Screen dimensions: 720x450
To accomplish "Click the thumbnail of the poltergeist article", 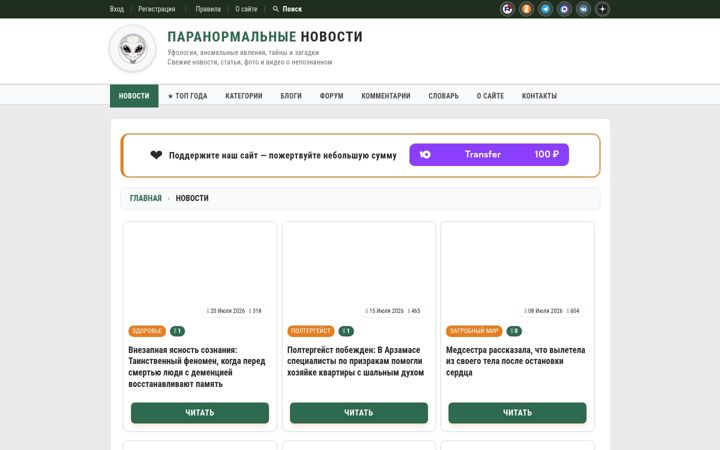I will (x=359, y=271).
